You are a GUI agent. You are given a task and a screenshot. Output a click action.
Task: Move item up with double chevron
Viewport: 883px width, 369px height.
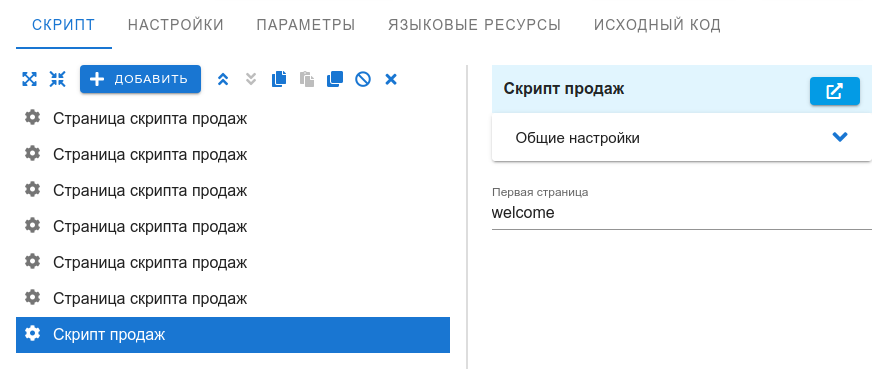pos(223,79)
